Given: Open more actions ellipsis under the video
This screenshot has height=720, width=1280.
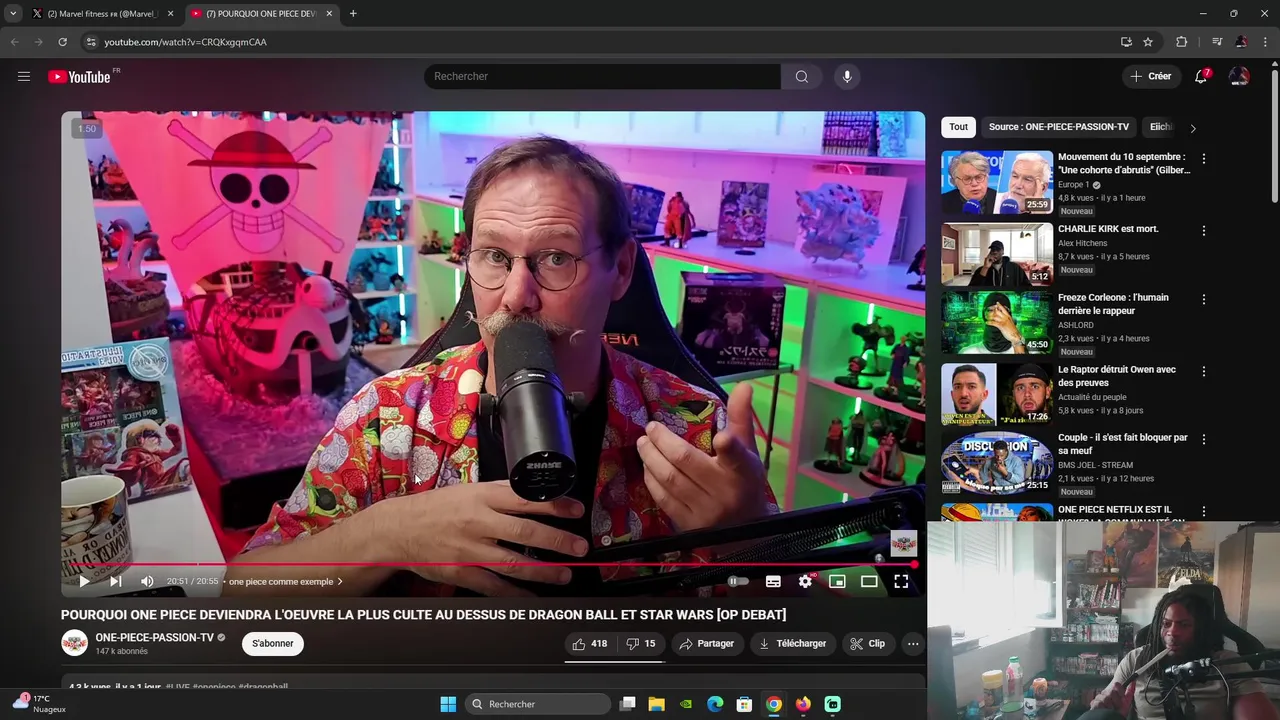Looking at the screenshot, I should tap(913, 644).
